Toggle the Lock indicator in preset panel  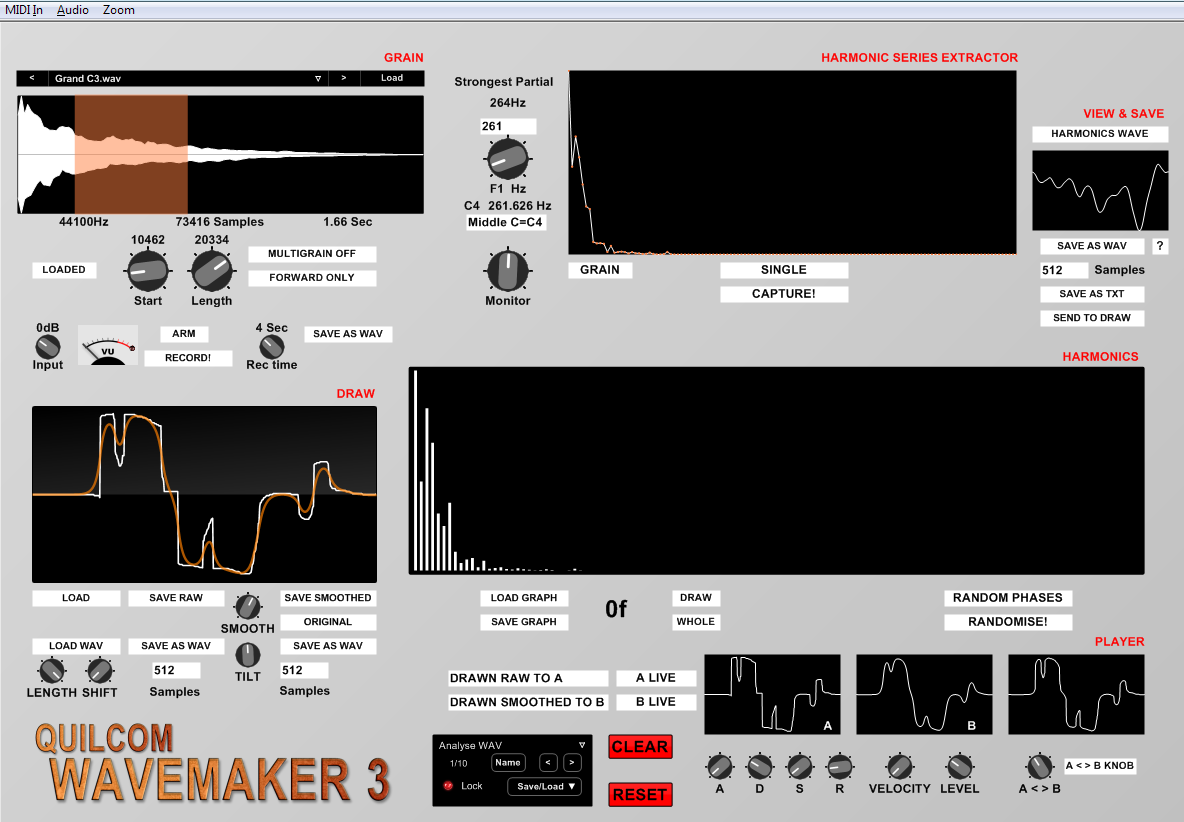coord(447,786)
